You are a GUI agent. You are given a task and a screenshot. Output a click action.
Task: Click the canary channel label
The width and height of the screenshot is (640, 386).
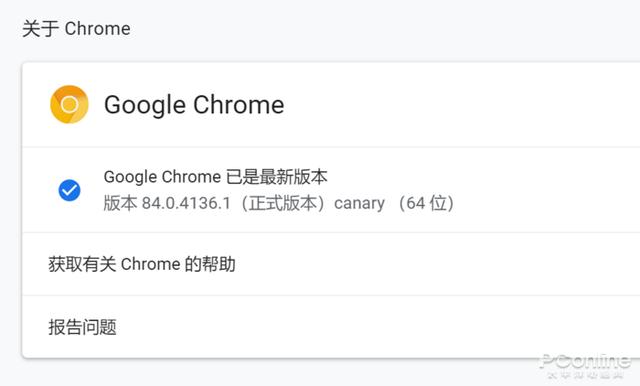(360, 204)
